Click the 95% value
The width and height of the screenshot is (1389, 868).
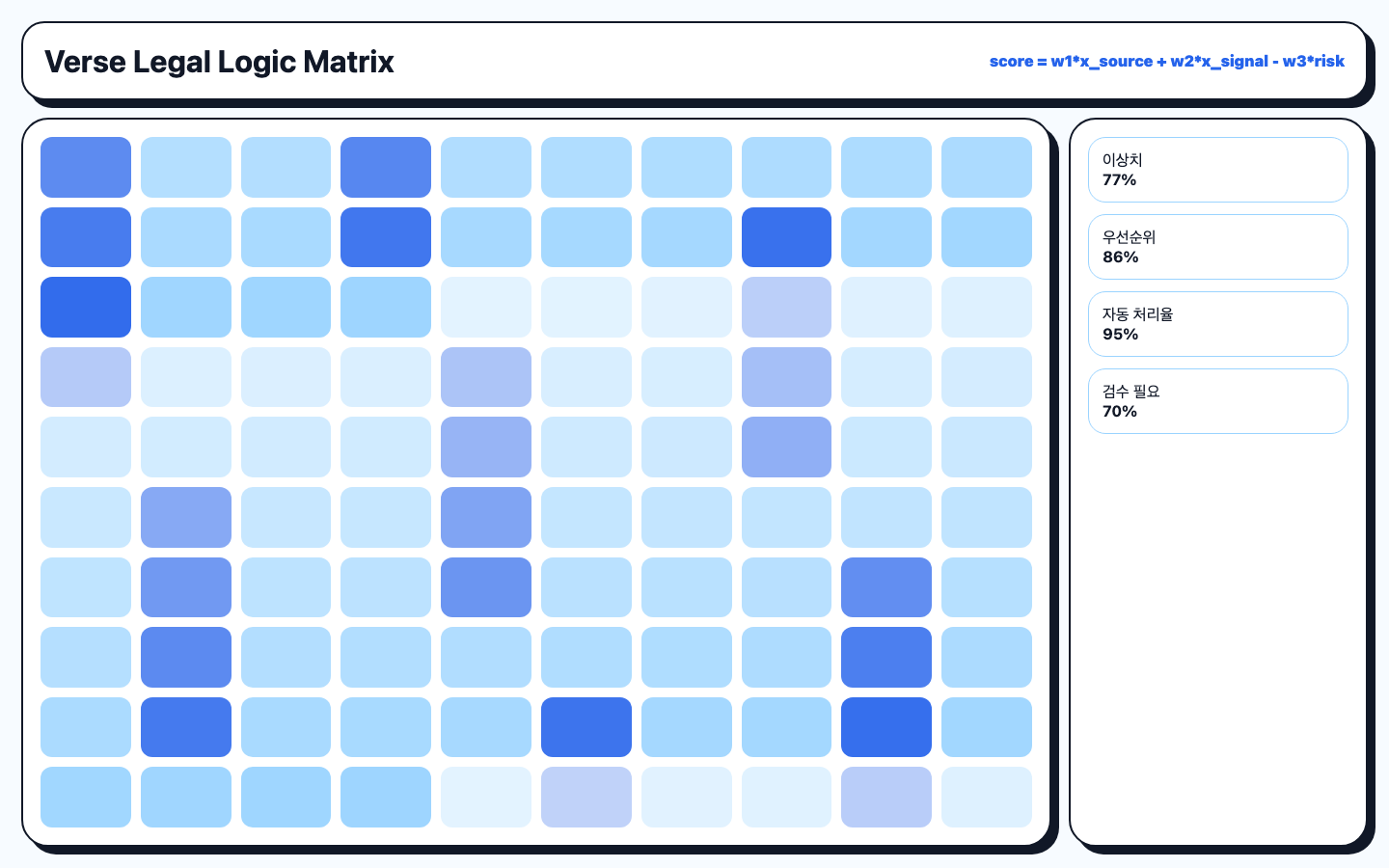click(x=1120, y=335)
